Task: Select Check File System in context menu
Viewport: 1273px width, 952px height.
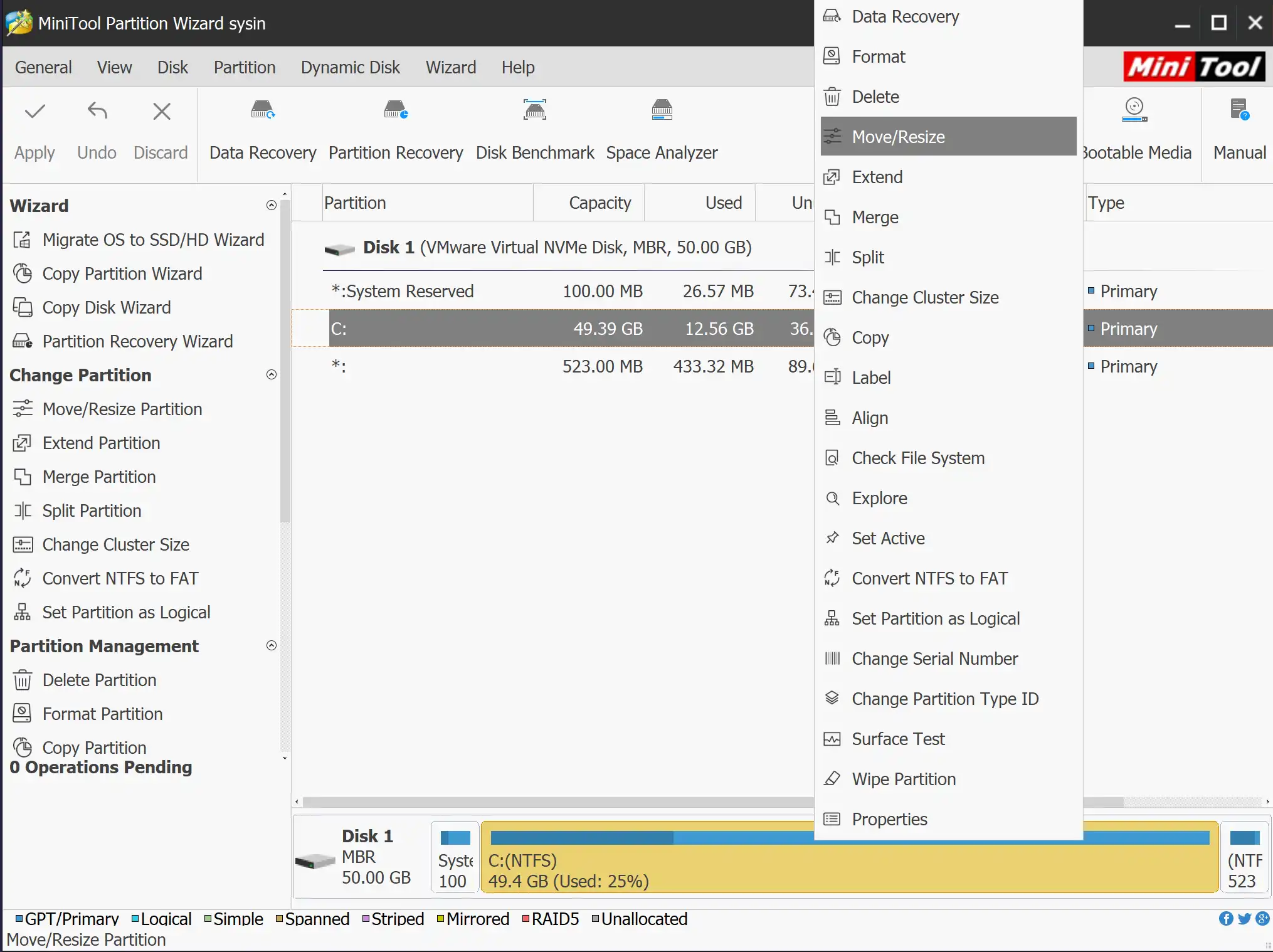Action: (x=948, y=458)
